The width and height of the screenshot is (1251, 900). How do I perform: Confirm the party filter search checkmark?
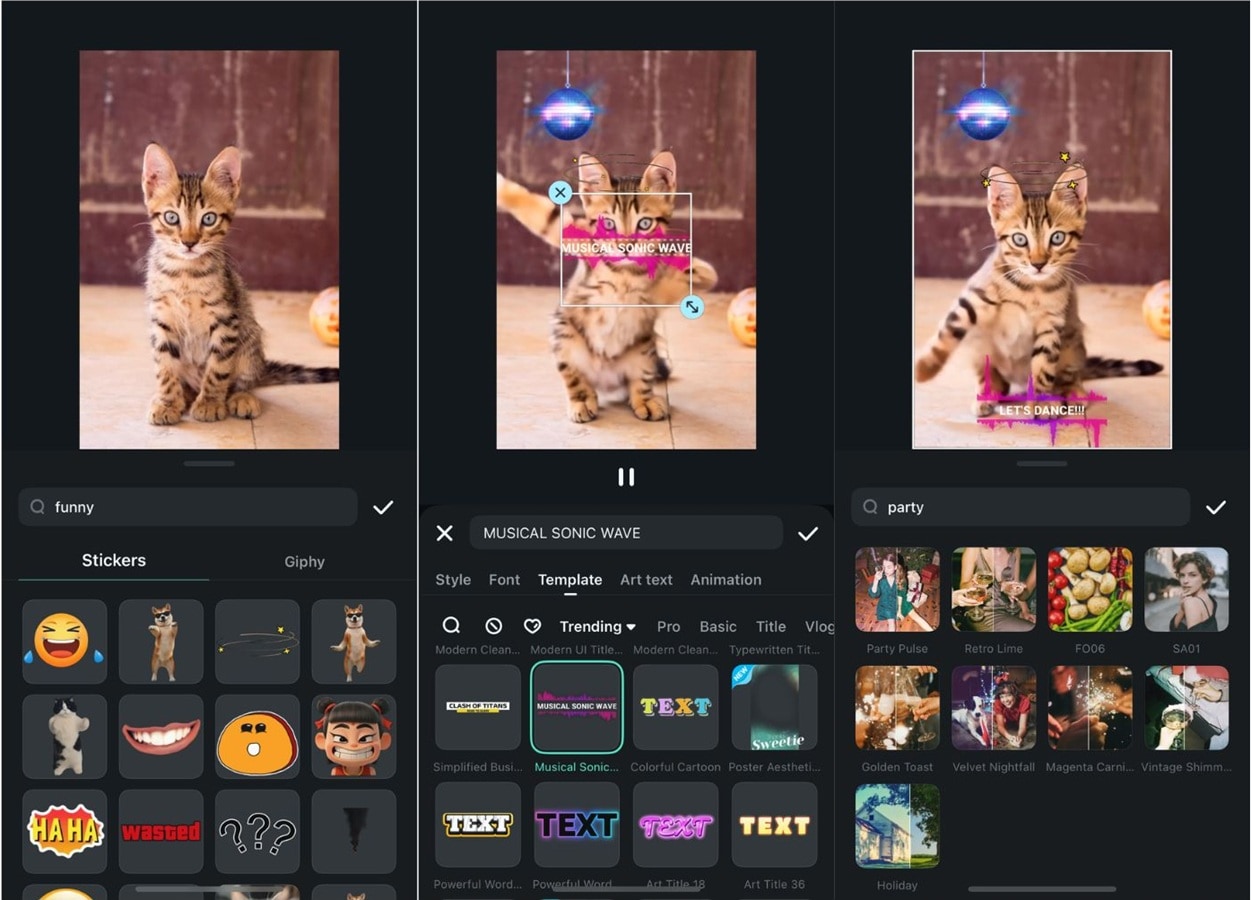pos(1216,507)
